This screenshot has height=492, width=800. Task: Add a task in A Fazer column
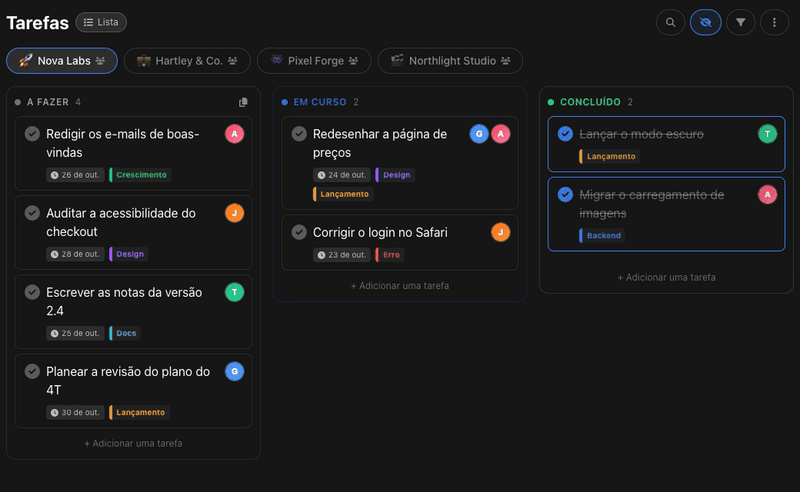pyautogui.click(x=133, y=444)
